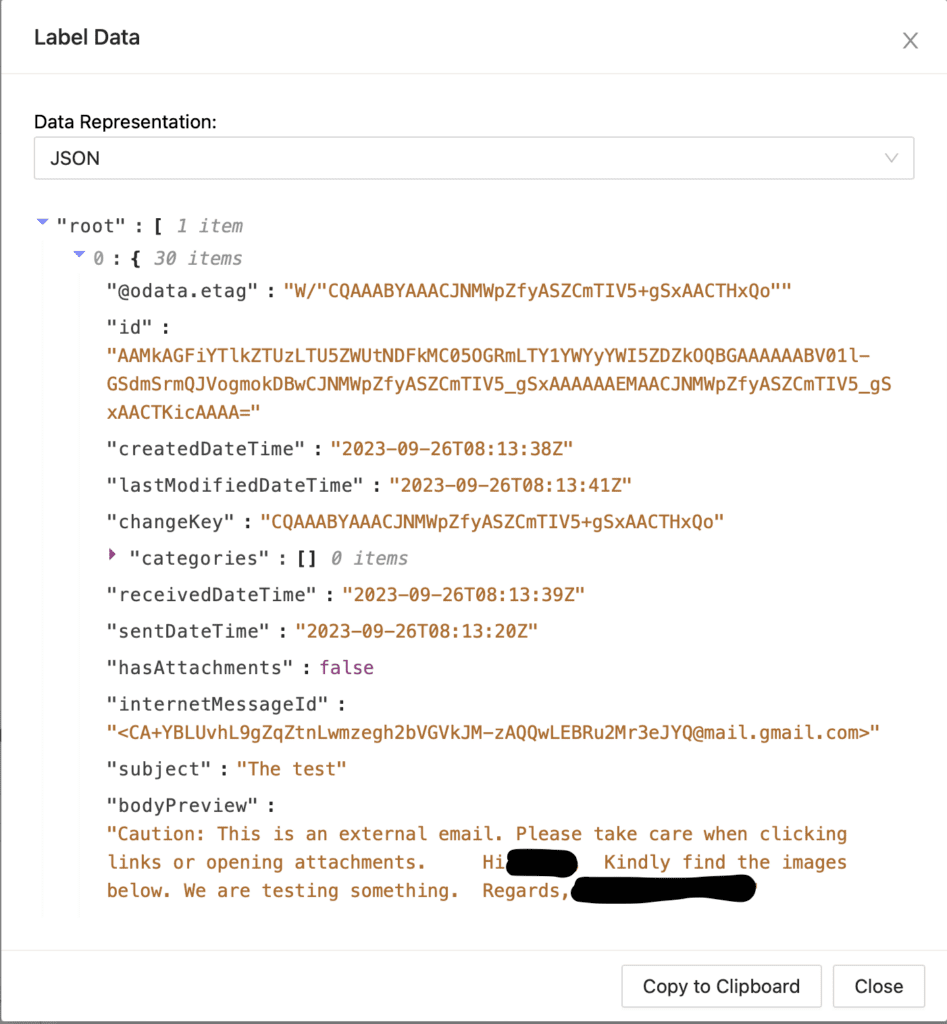947x1024 pixels.
Task: Click the sentDateTime value
Action: click(416, 631)
